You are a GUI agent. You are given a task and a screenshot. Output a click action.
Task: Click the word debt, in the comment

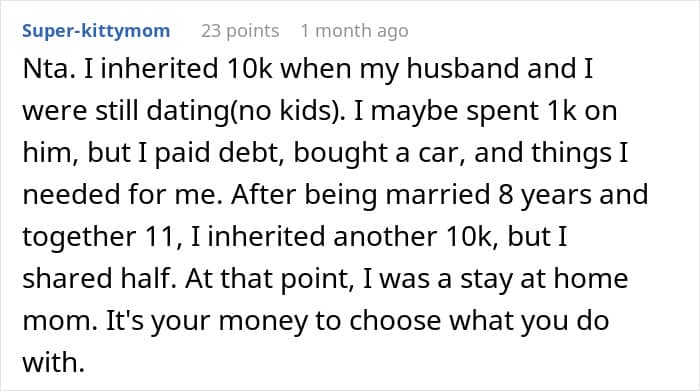252,153
